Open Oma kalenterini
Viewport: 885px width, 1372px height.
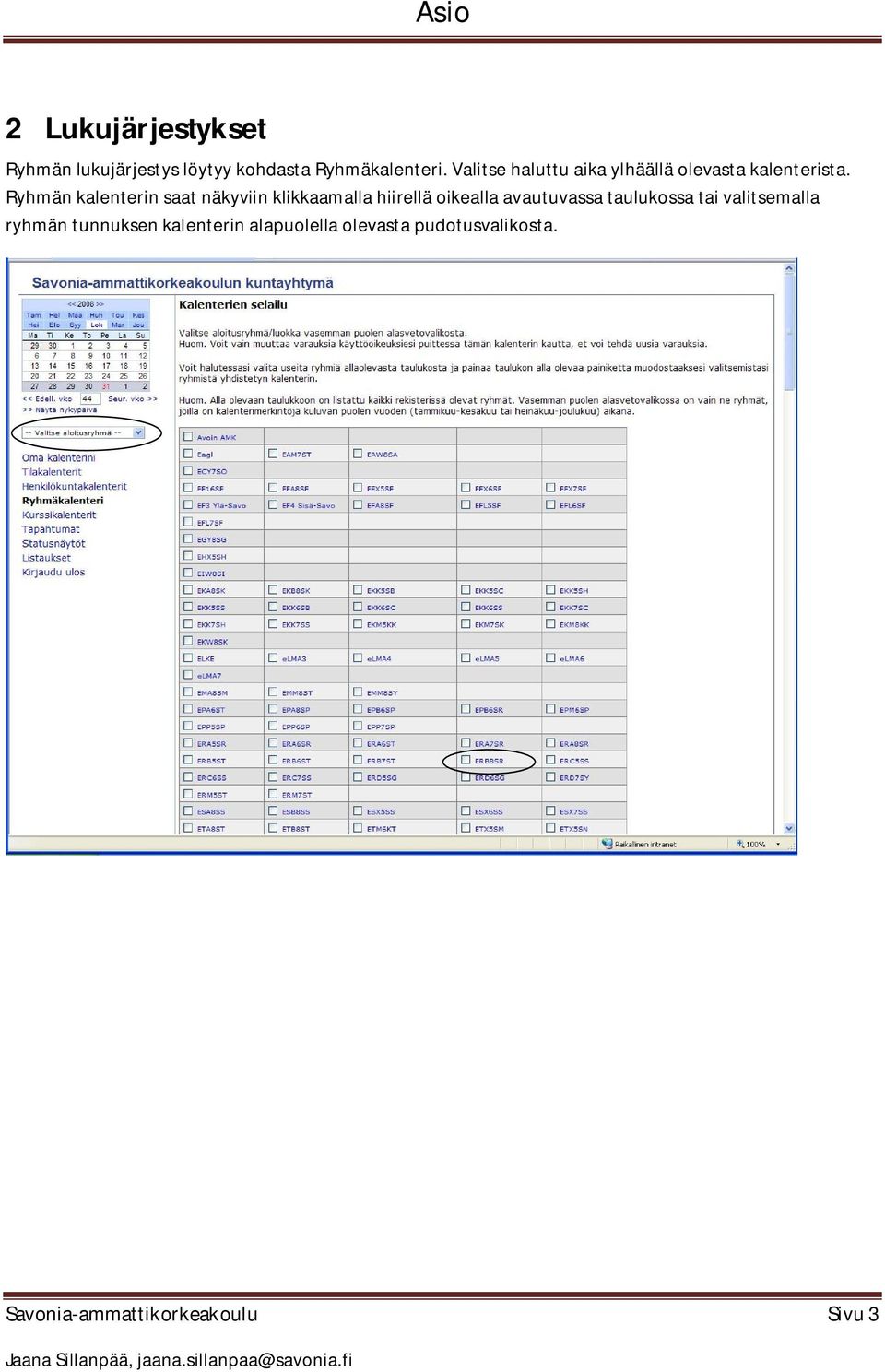tap(59, 457)
